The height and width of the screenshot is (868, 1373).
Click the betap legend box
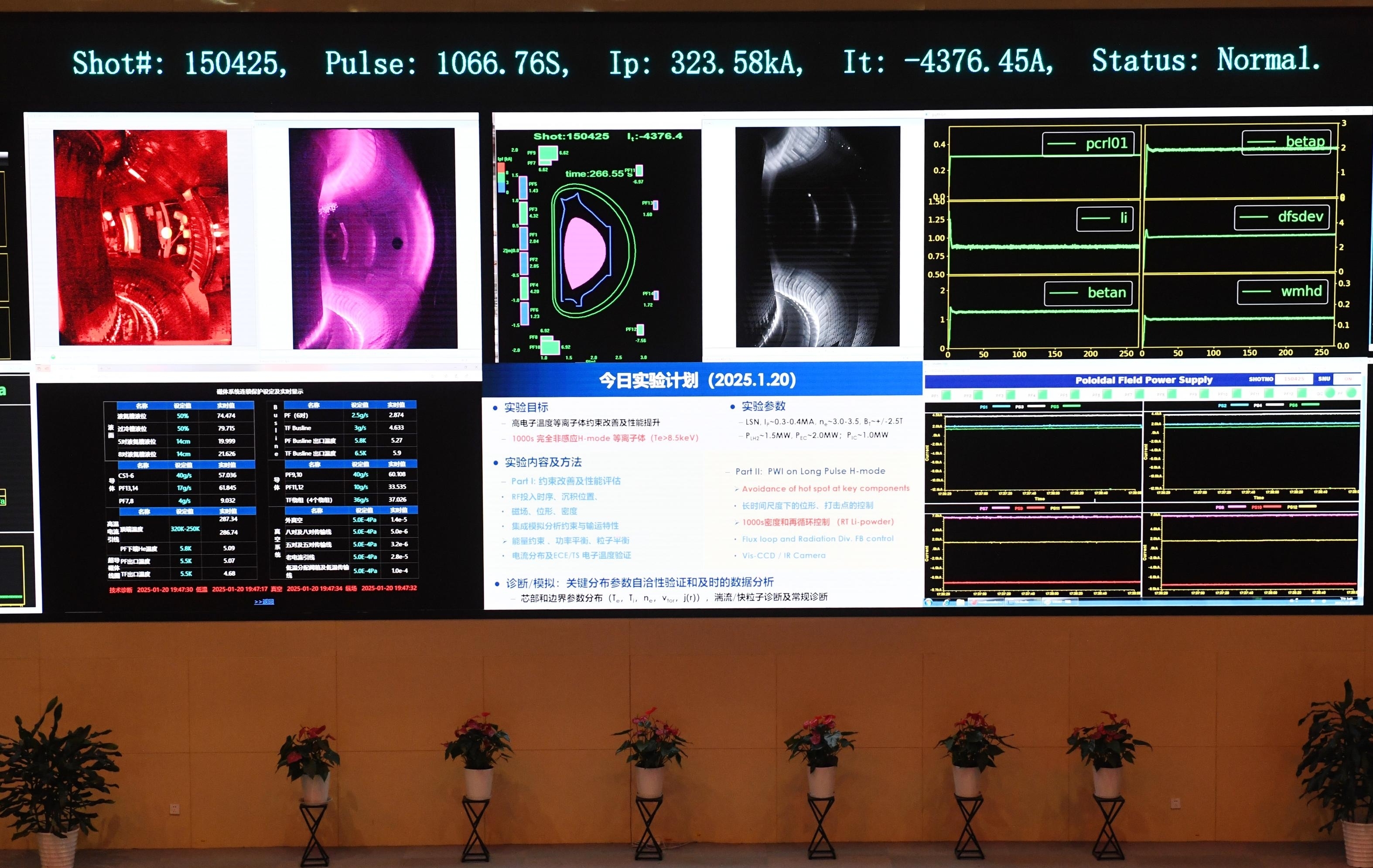[1286, 142]
